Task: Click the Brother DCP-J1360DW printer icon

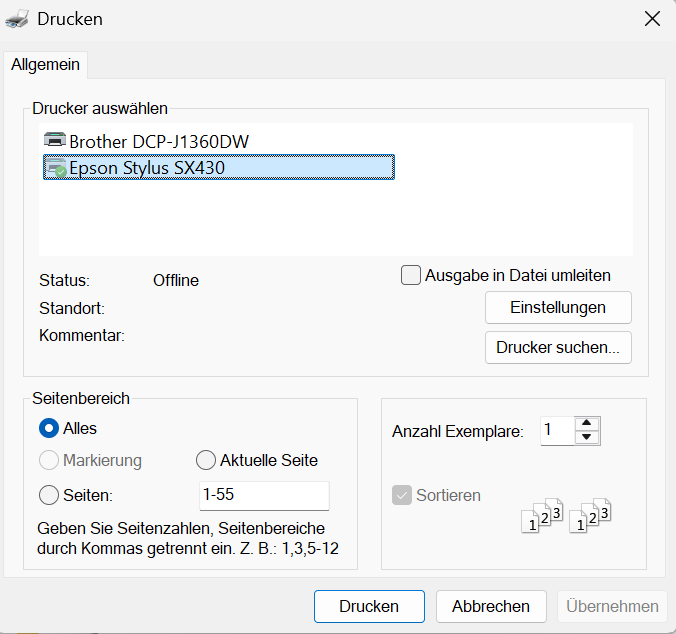Action: coord(55,141)
